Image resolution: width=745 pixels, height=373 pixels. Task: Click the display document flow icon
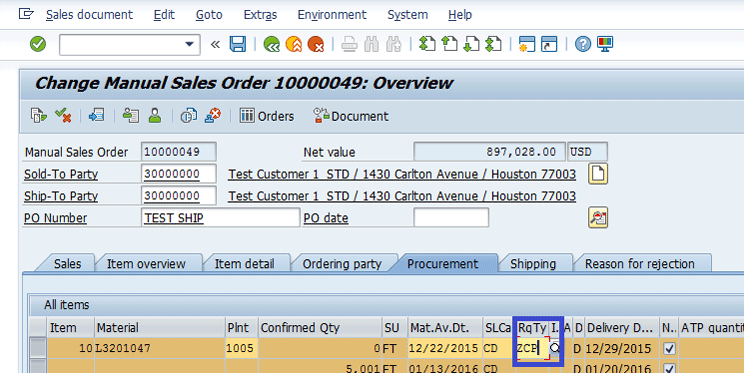[39, 115]
